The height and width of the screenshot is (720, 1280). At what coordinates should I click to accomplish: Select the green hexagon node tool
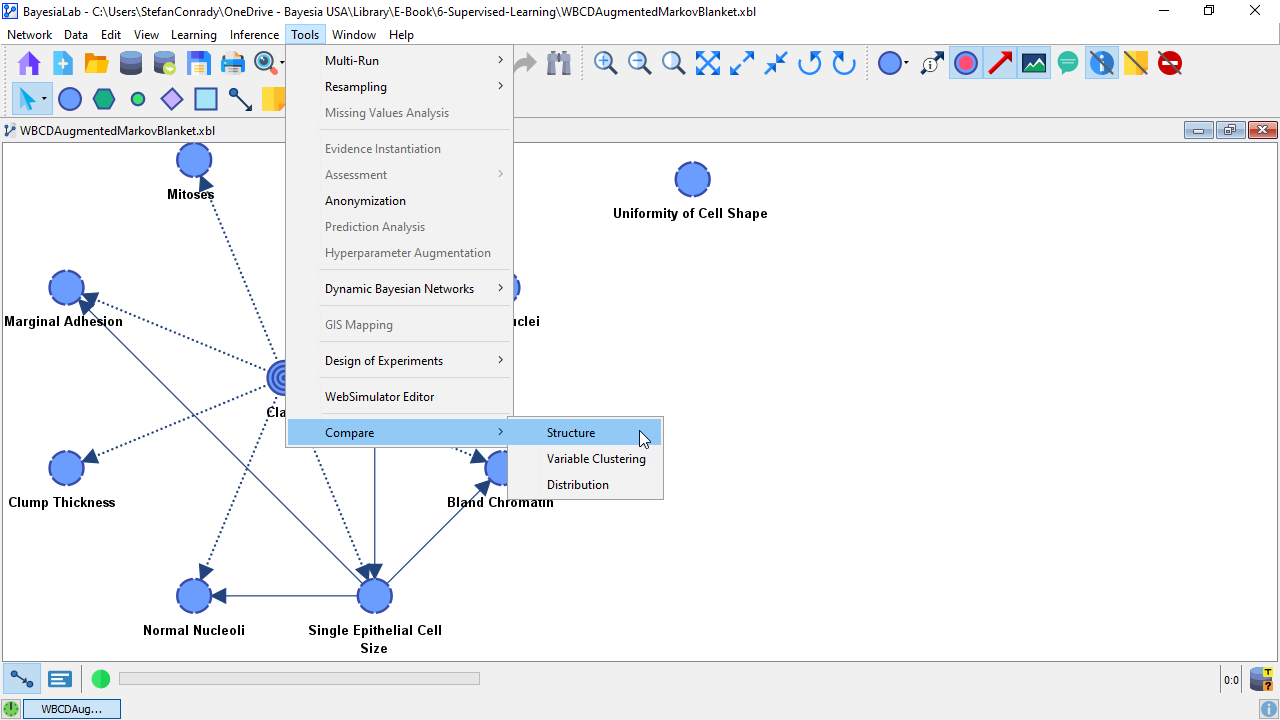[104, 99]
